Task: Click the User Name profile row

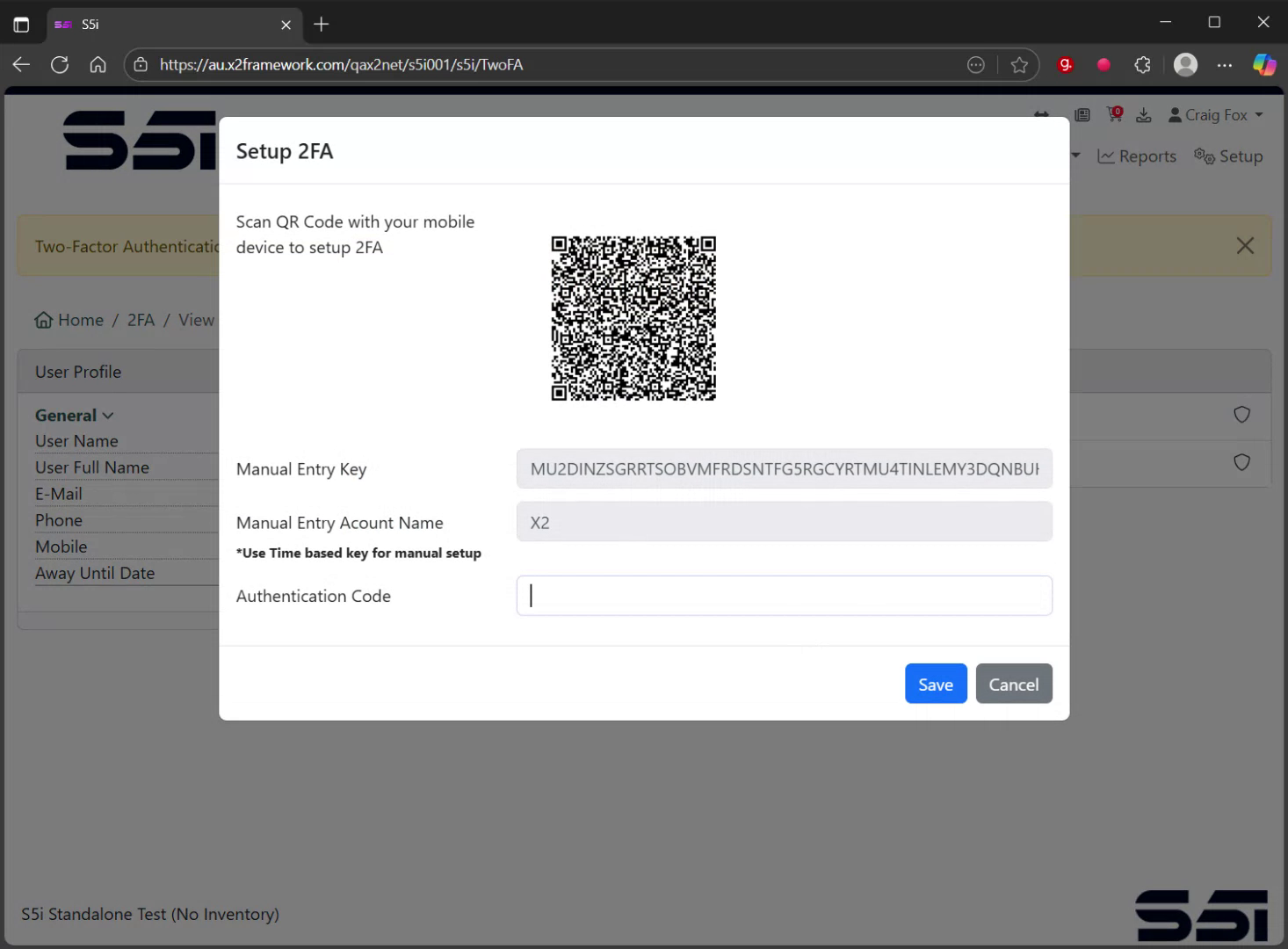Action: [127, 441]
